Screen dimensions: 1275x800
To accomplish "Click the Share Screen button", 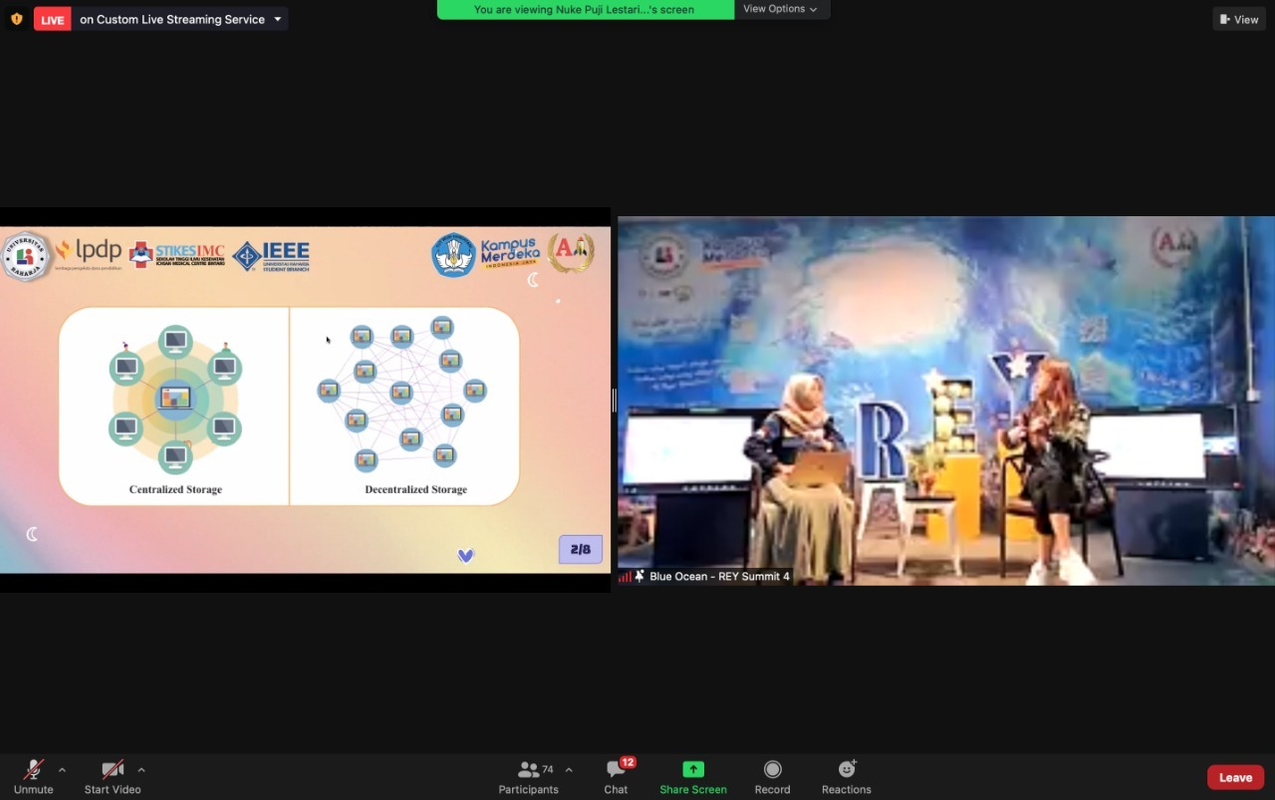I will 693,776.
